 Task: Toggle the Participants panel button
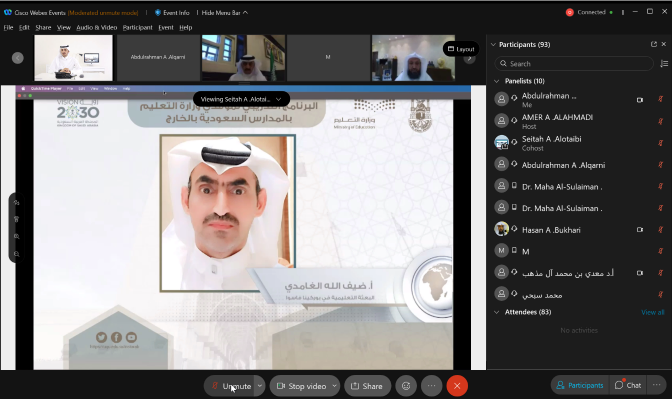click(579, 385)
